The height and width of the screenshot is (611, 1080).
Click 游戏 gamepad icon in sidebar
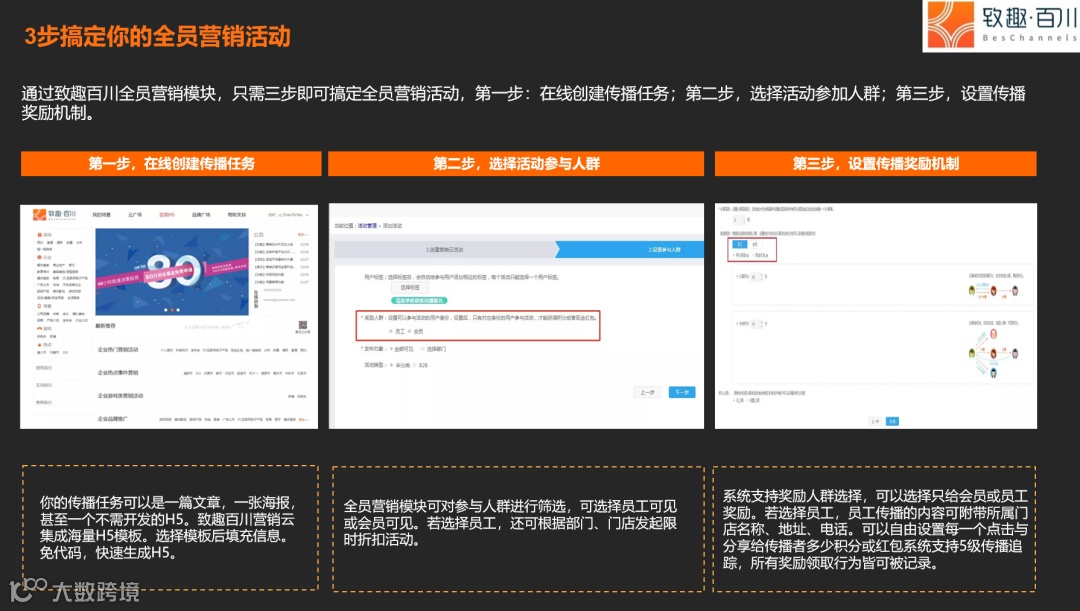[x=39, y=329]
